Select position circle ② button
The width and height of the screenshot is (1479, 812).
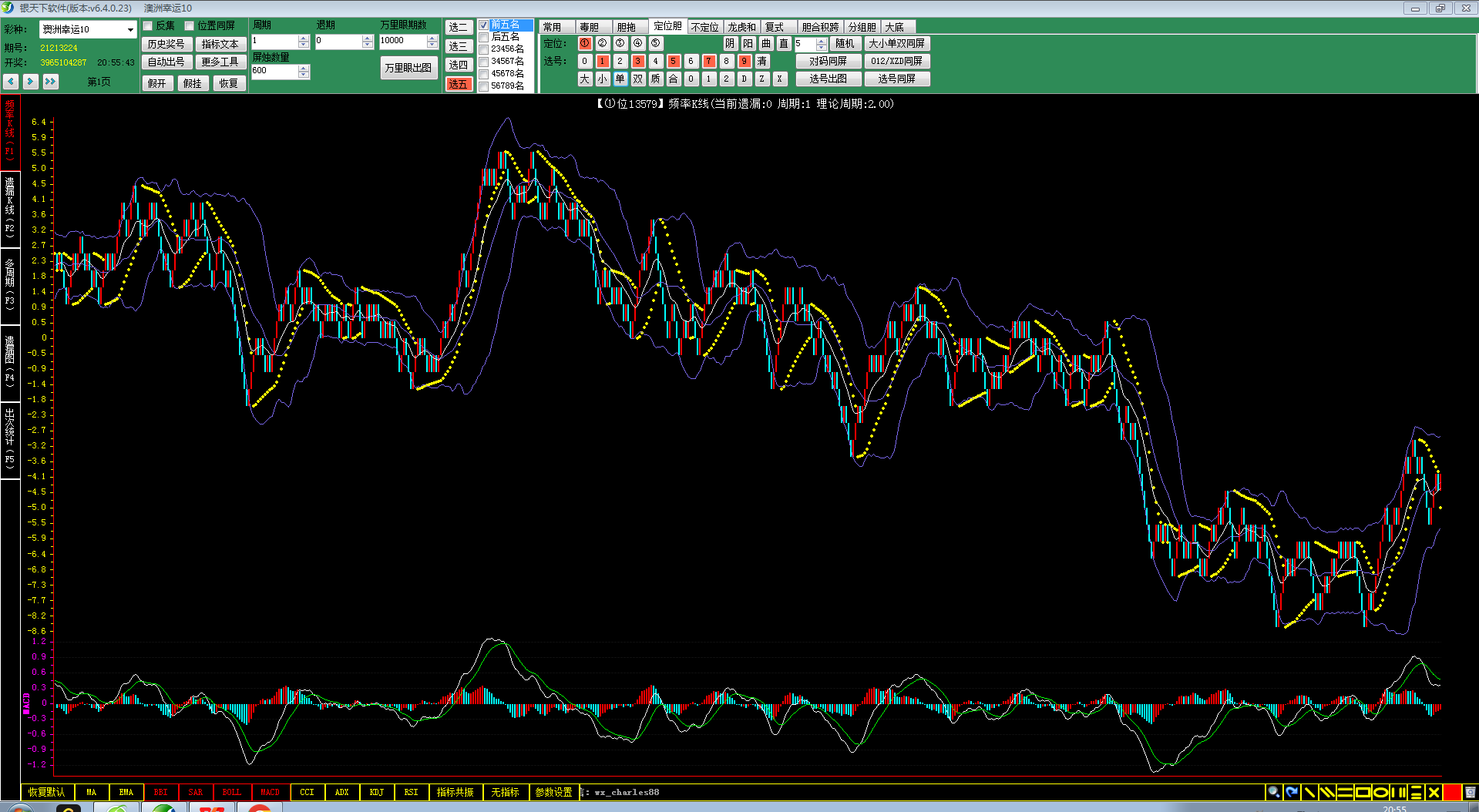click(603, 43)
